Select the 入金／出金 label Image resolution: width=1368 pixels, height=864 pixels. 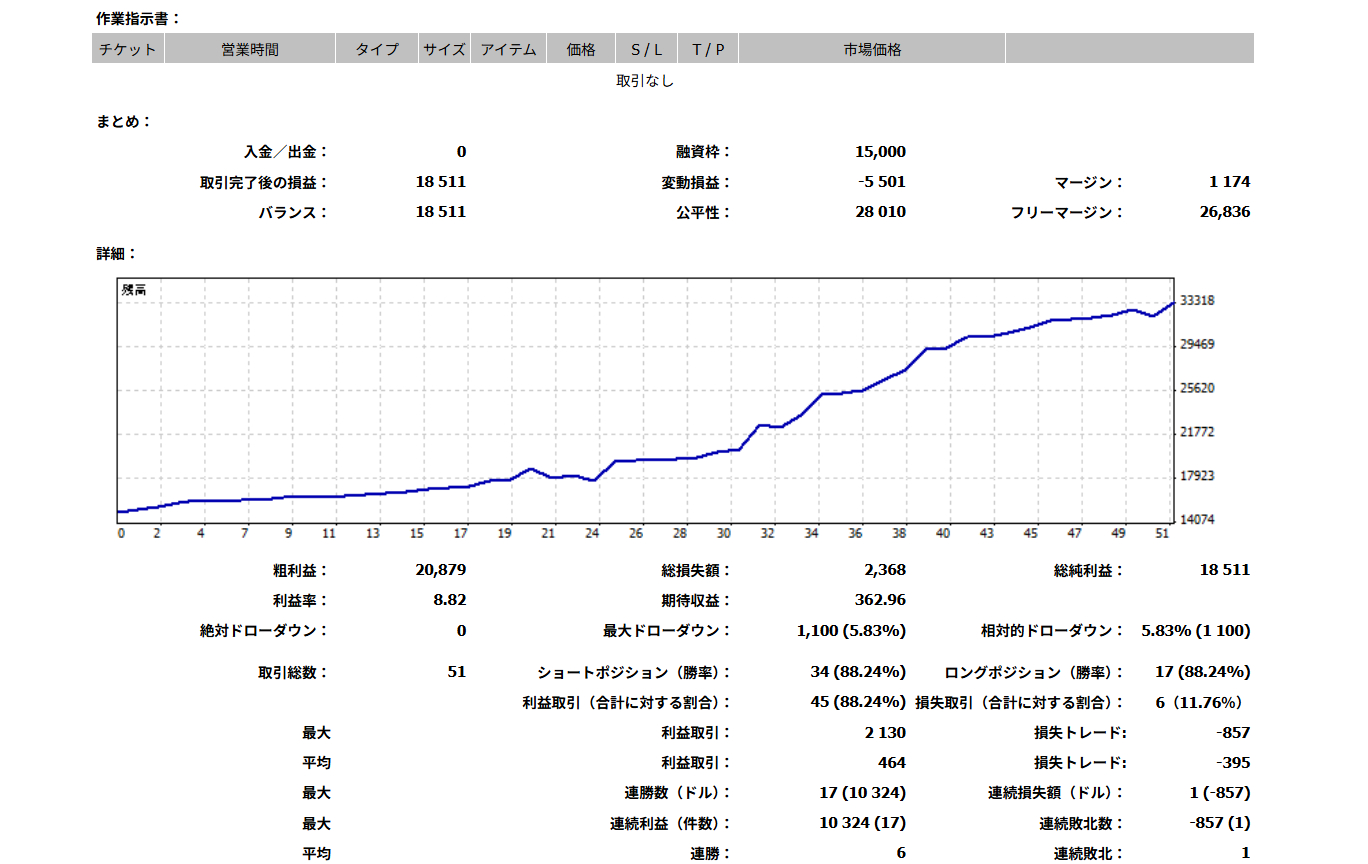286,152
